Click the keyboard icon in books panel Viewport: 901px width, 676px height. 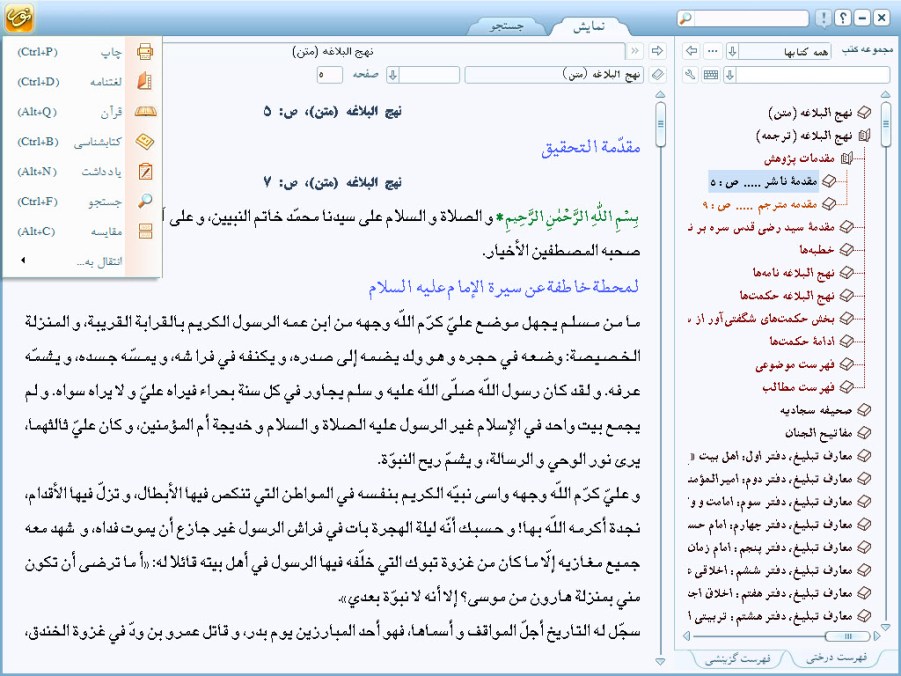click(x=711, y=75)
